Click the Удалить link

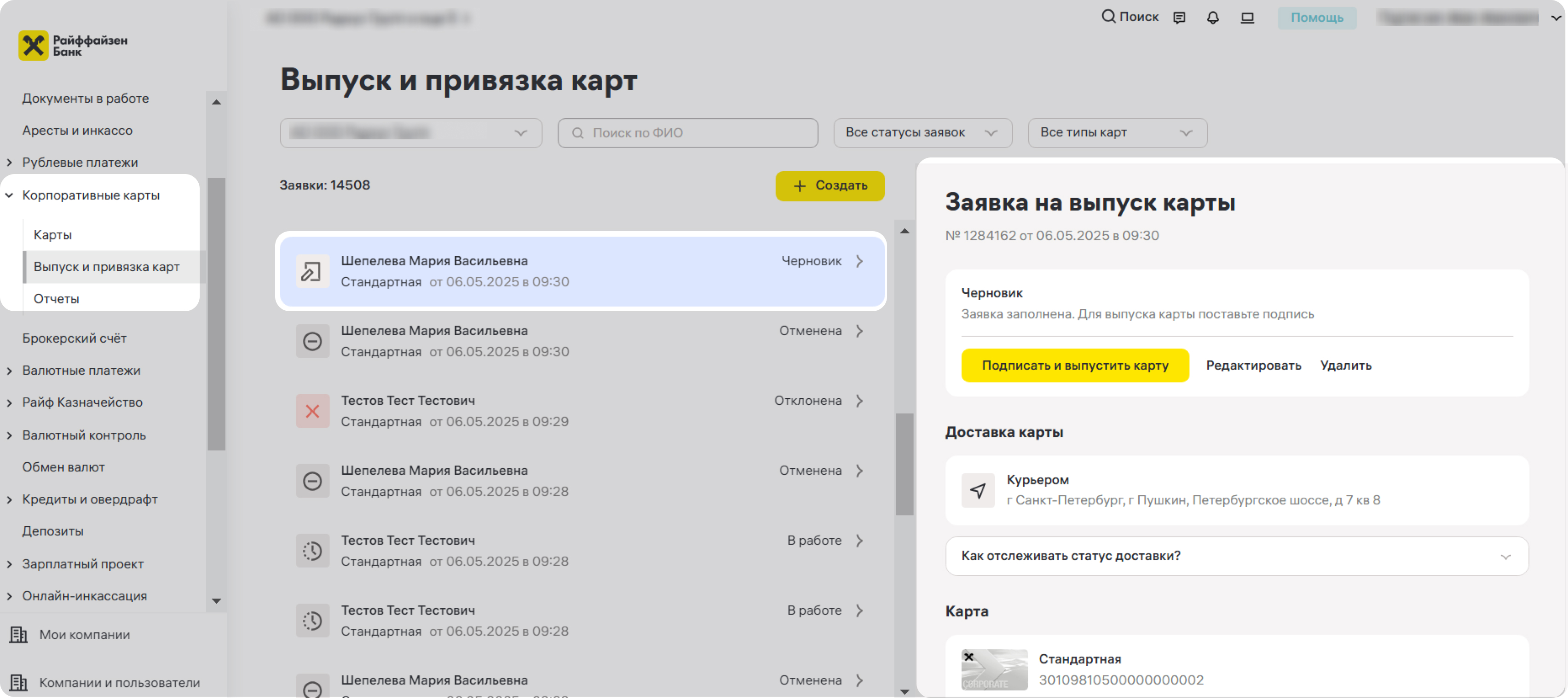pyautogui.click(x=1345, y=366)
